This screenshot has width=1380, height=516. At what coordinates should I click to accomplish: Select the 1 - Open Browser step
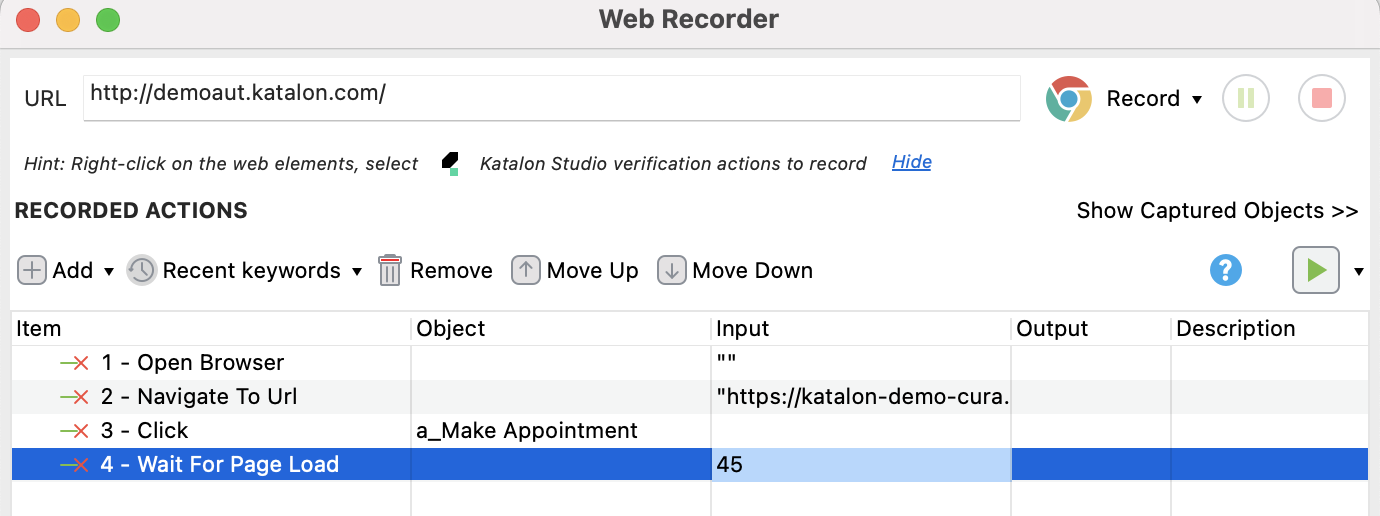[x=193, y=363]
